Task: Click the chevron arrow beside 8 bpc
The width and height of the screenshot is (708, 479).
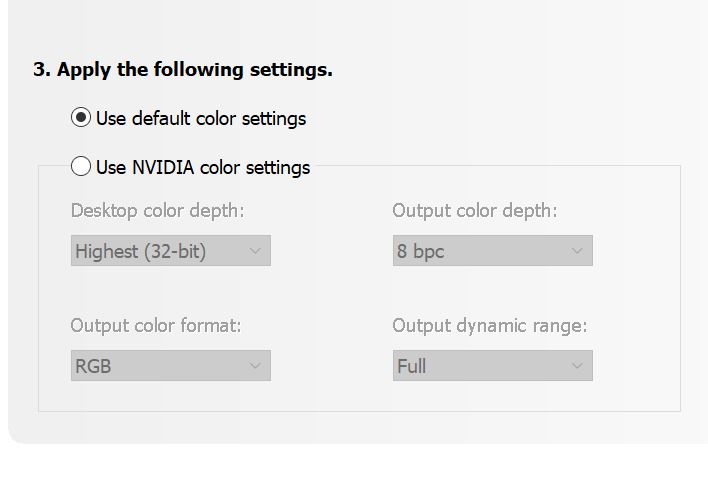Action: [577, 251]
